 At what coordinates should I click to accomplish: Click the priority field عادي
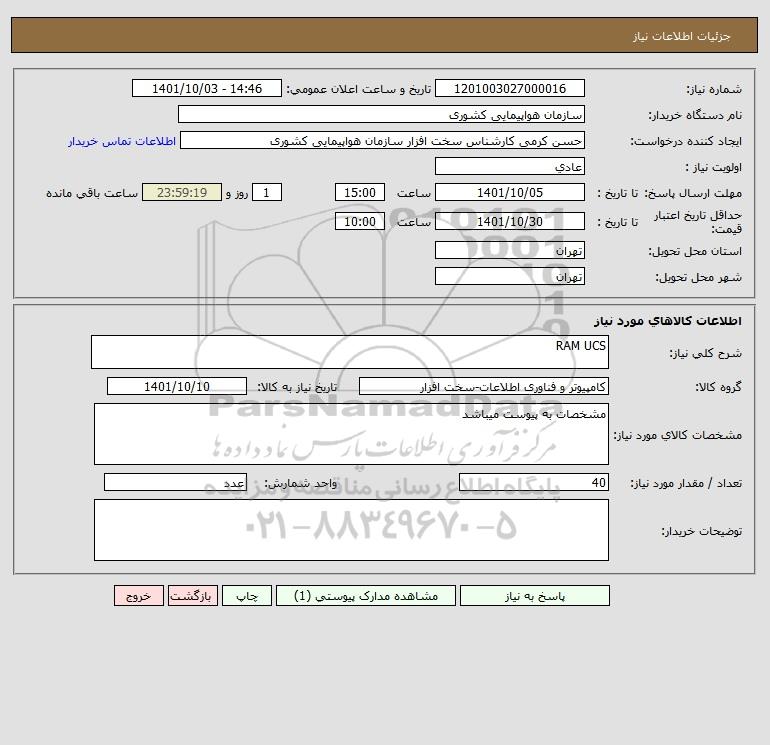pos(510,166)
